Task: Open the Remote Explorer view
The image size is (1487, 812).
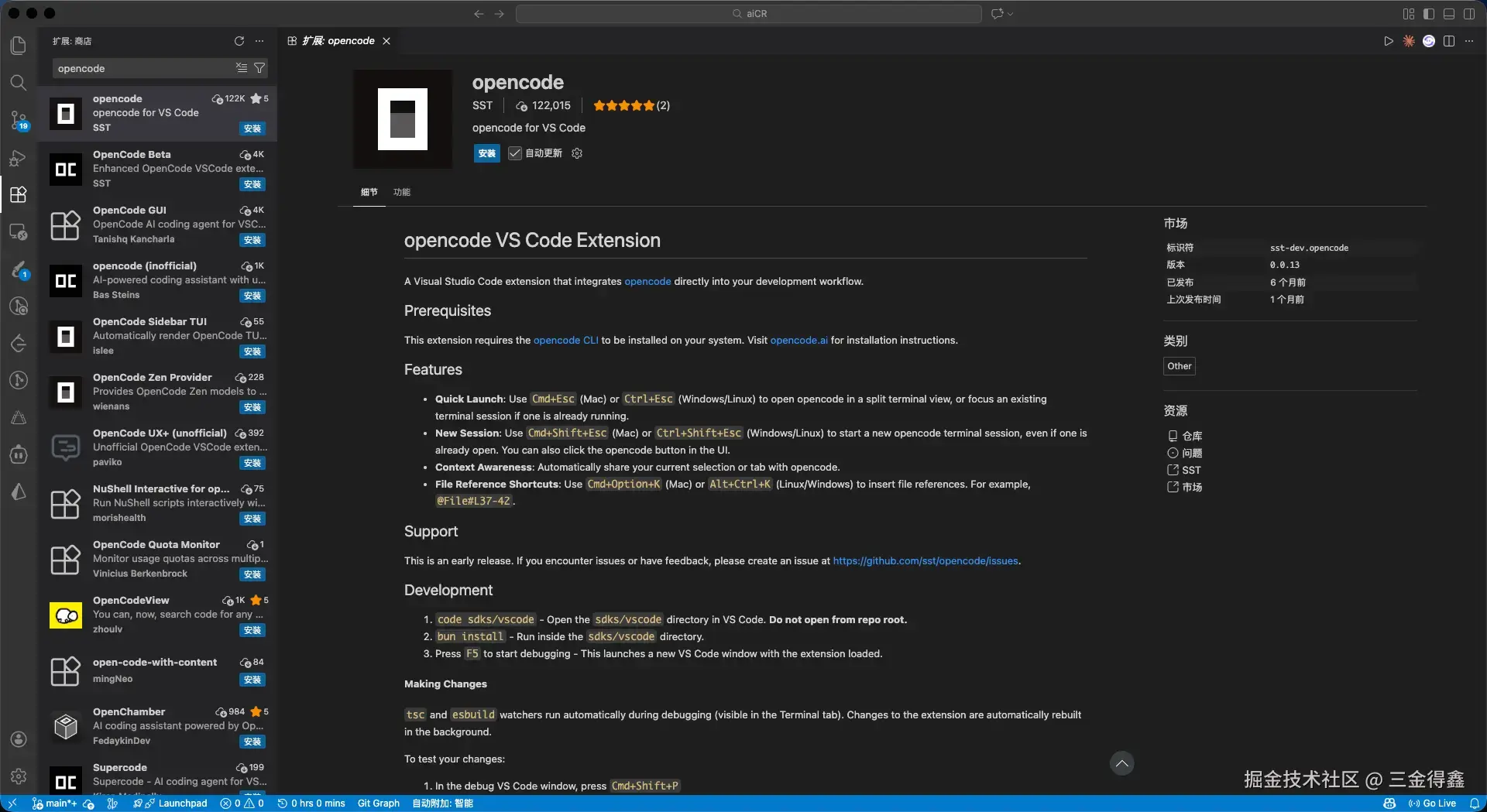Action: 19,231
